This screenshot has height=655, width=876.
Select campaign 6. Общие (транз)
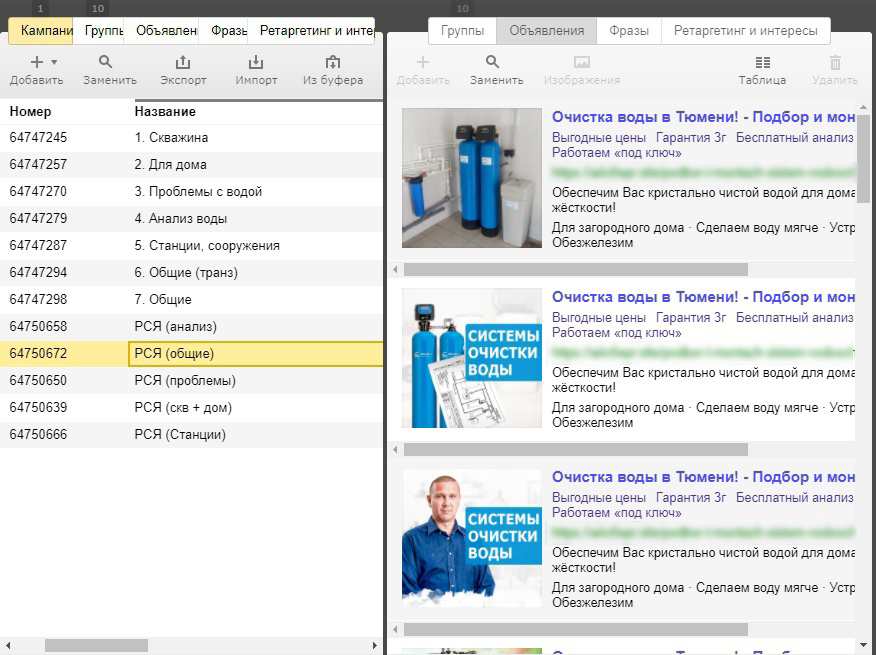[191, 272]
